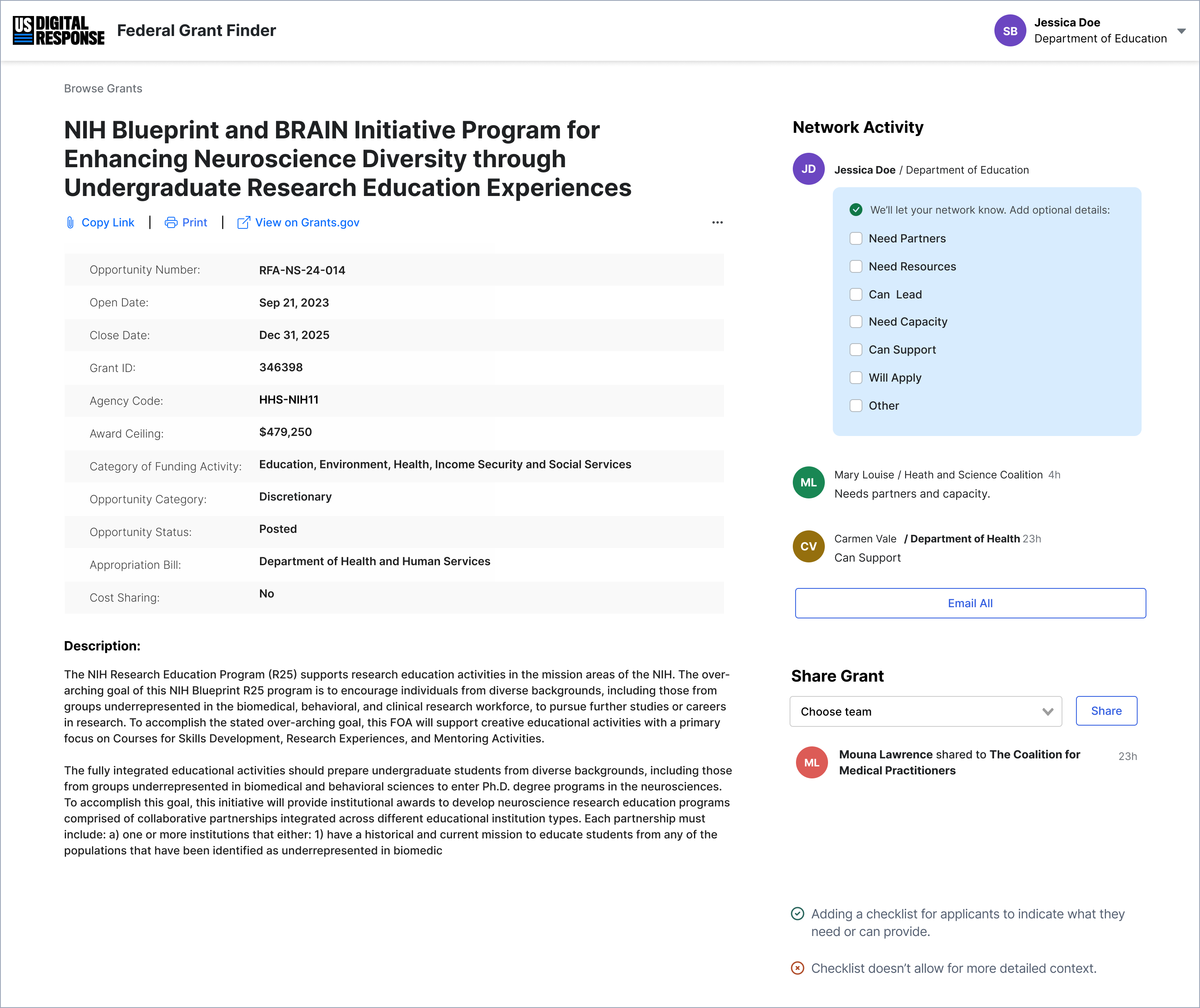Select the Posted status value
Viewport: 1200px width, 1008px height.
coord(278,529)
